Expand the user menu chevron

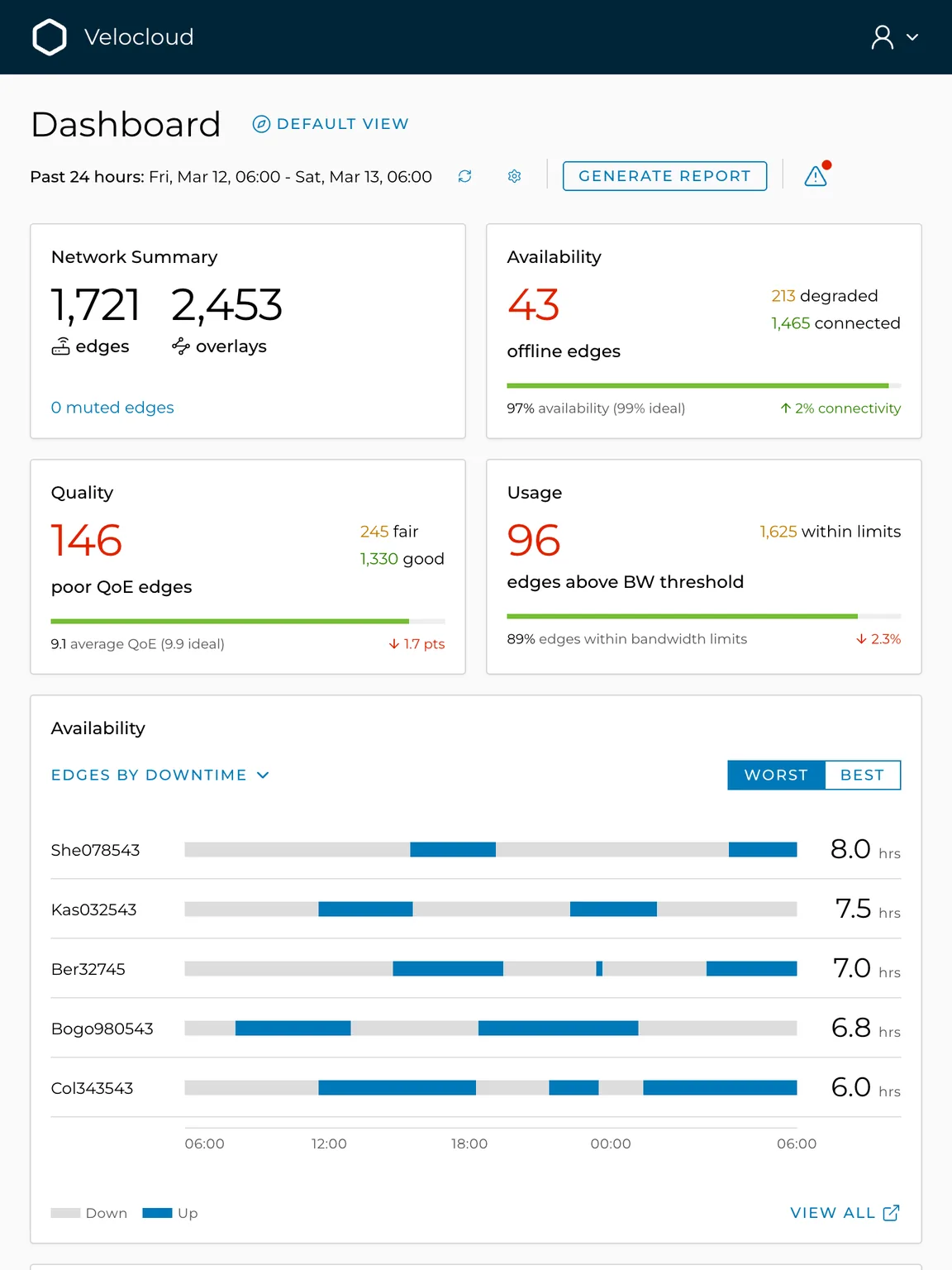912,37
